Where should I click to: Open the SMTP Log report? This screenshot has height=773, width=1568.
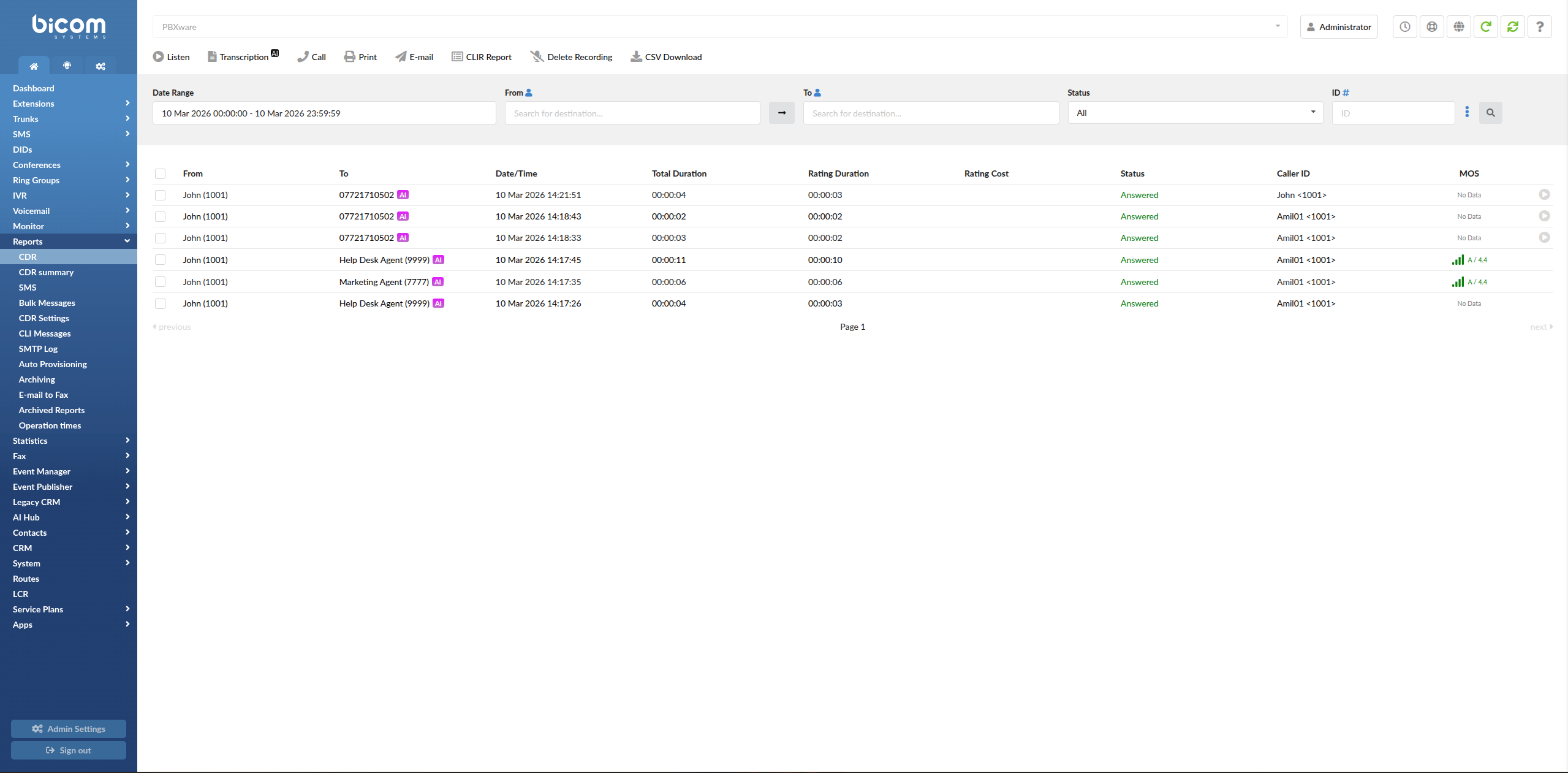(38, 349)
